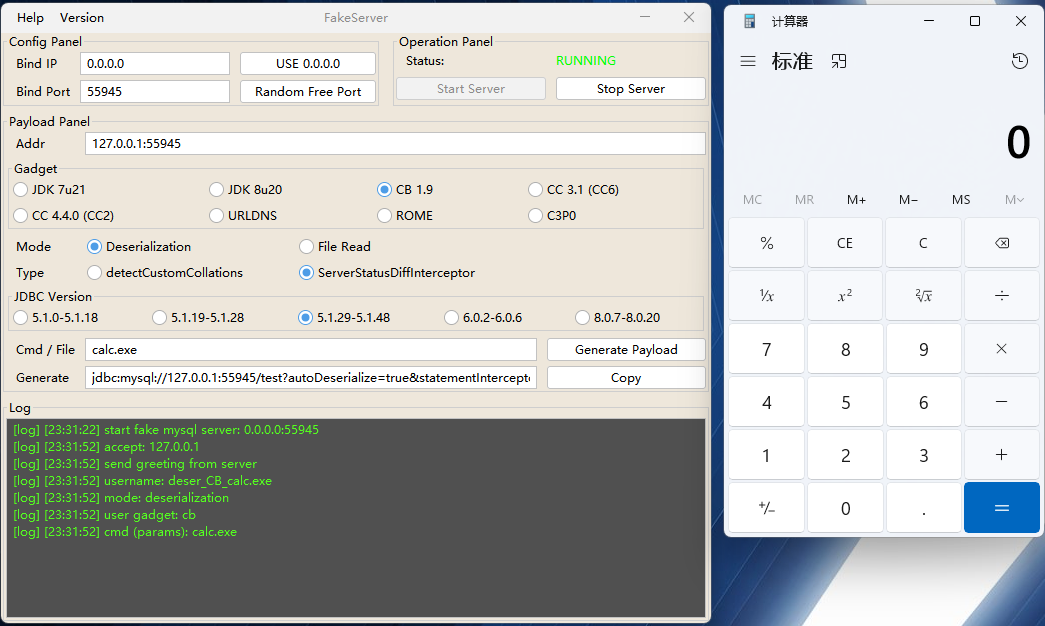Screen dimensions: 1045x626
Task: Click the Calculator plus/minus sign key
Action: click(x=766, y=508)
